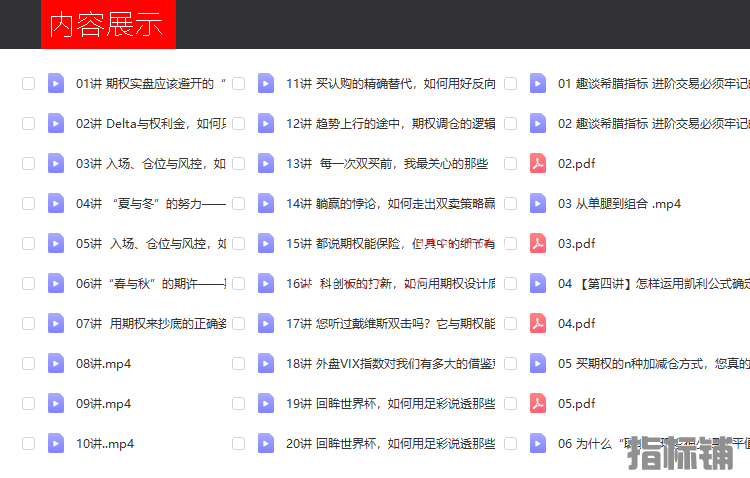Select the 内容展示 tab header

click(107, 25)
